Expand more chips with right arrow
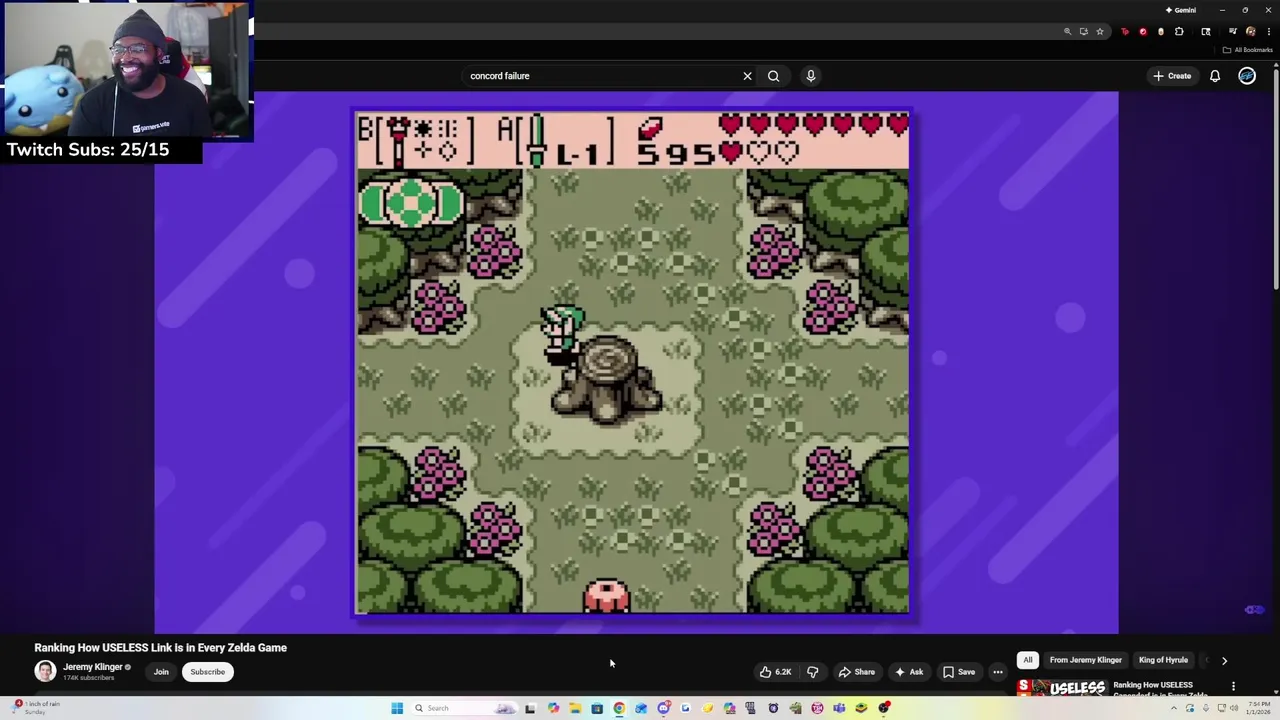Image resolution: width=1280 pixels, height=720 pixels. 1224,660
